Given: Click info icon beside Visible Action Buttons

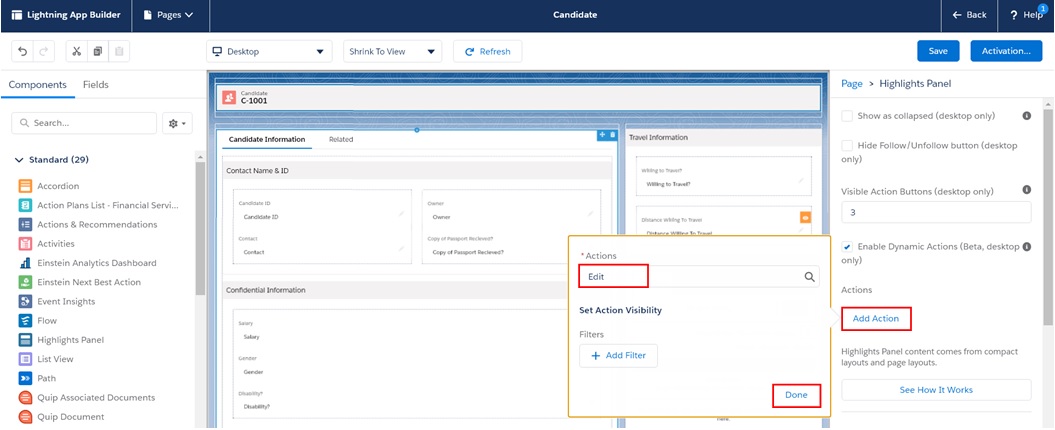Looking at the screenshot, I should click(1027, 190).
